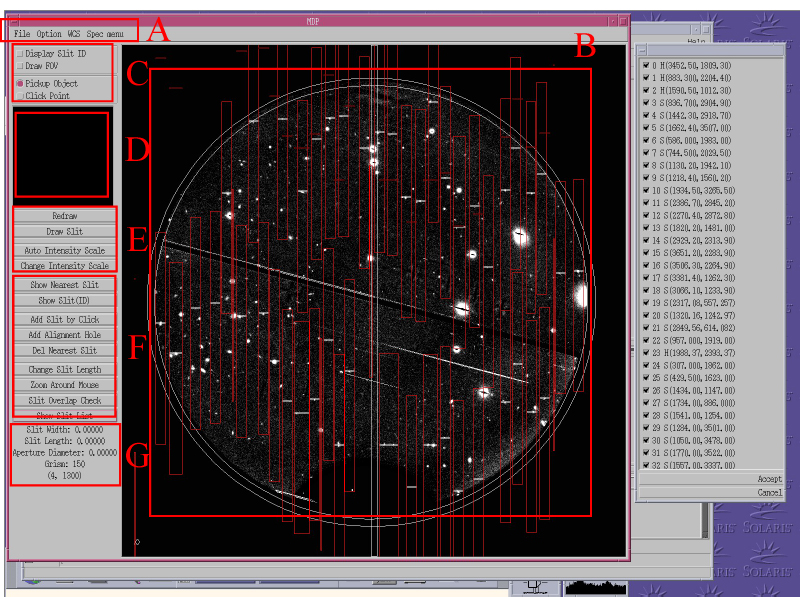The height and width of the screenshot is (597, 800).
Task: Run the Slit Overlap Check
Action: [x=64, y=400]
